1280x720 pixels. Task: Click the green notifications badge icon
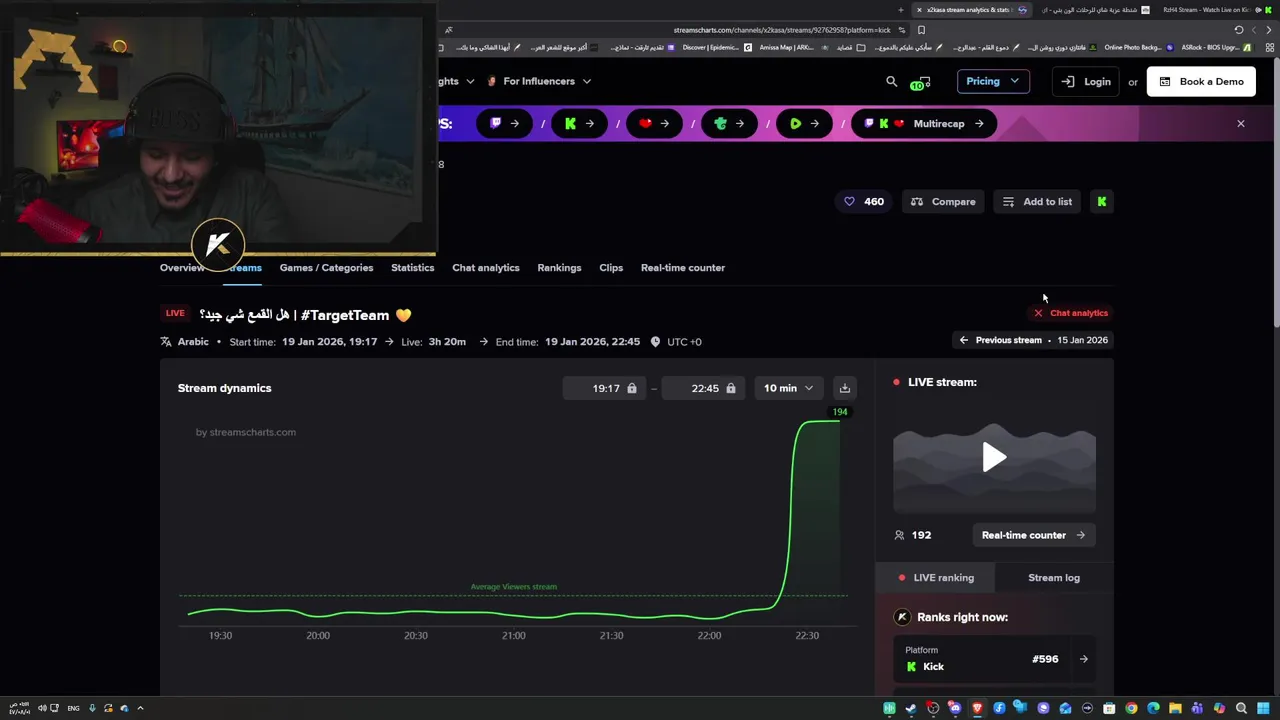point(921,83)
